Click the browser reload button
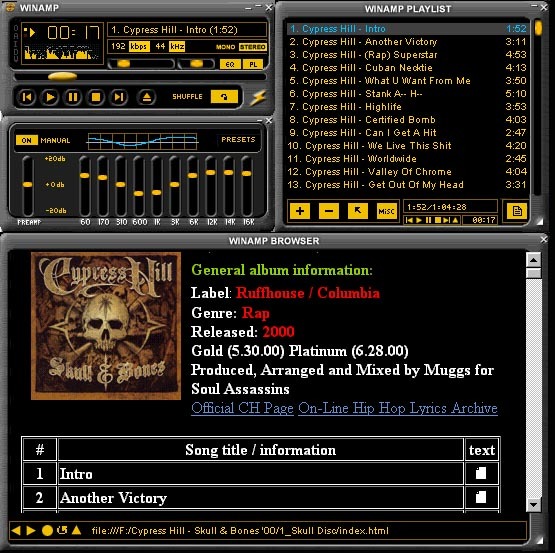 [62, 530]
